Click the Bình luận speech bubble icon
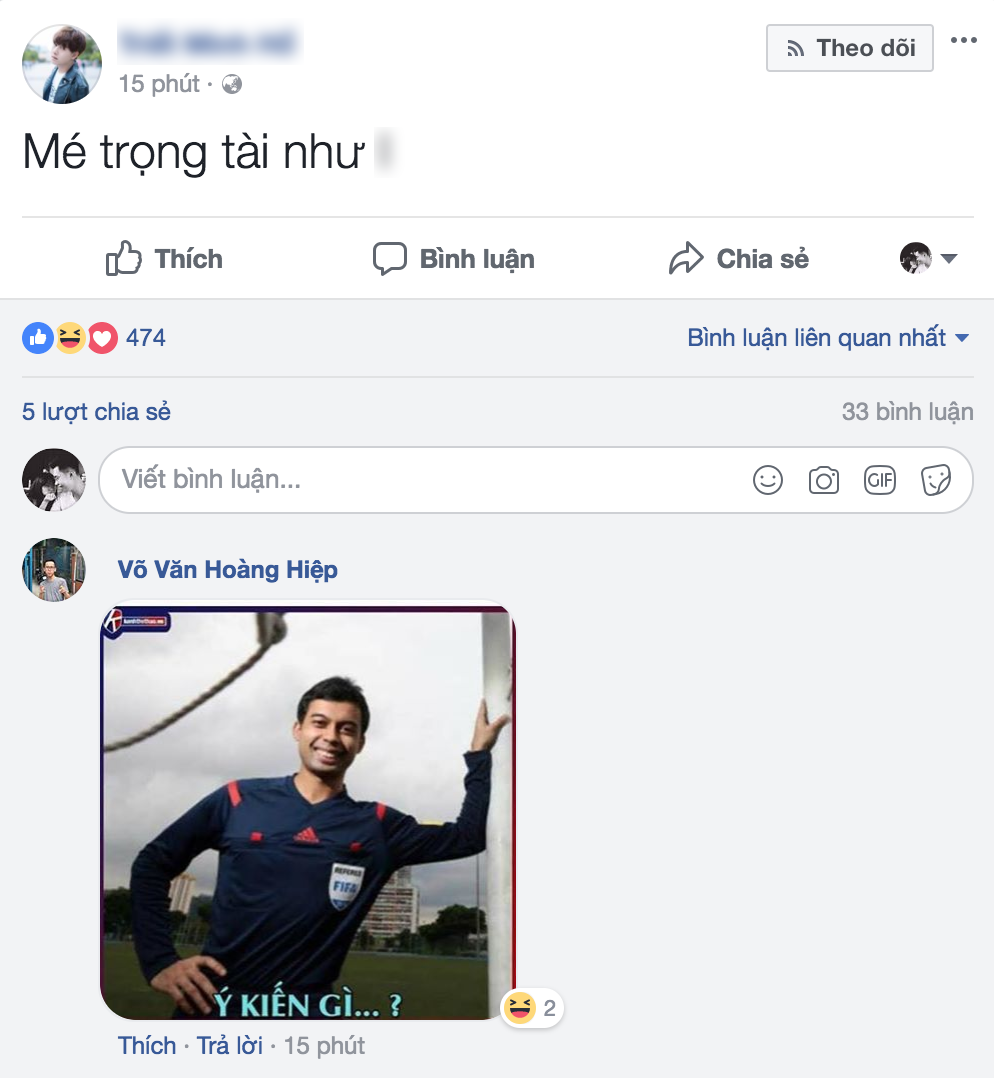 click(x=390, y=259)
